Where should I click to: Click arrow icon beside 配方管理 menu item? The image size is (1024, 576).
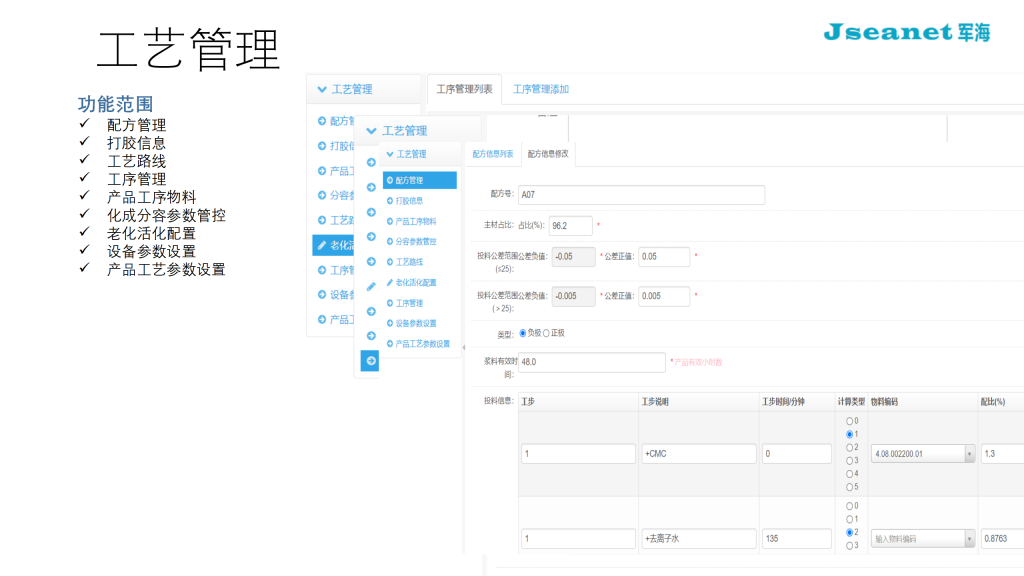pos(389,180)
